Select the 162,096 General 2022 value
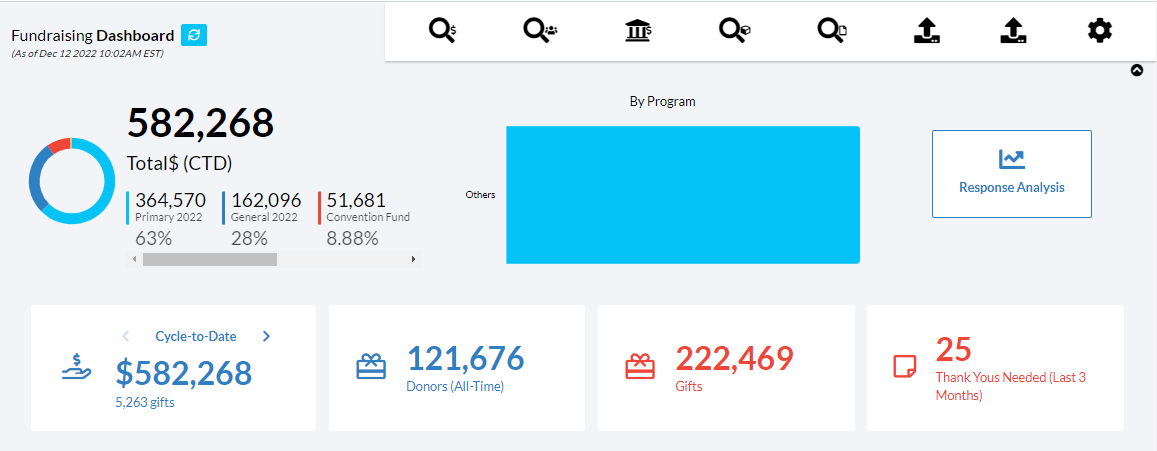 click(x=266, y=200)
